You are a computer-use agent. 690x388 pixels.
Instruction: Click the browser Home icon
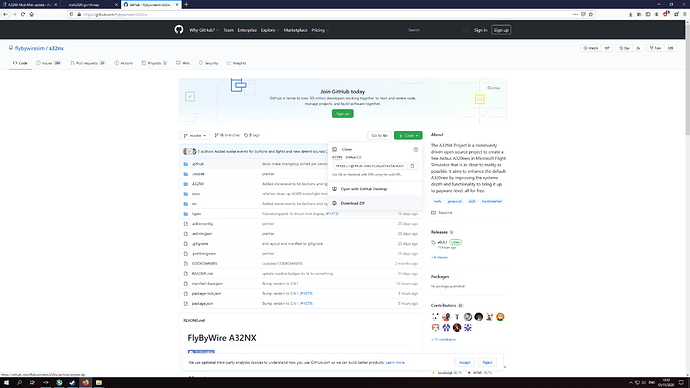[x=32, y=14]
